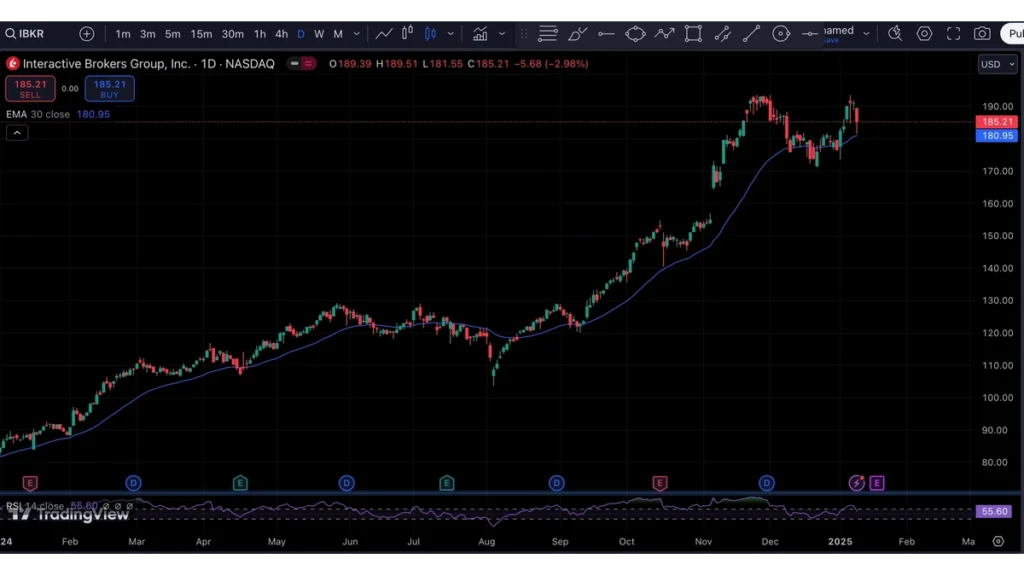Click the compare or add symbol plus icon
The width and height of the screenshot is (1024, 576).
[86, 33]
